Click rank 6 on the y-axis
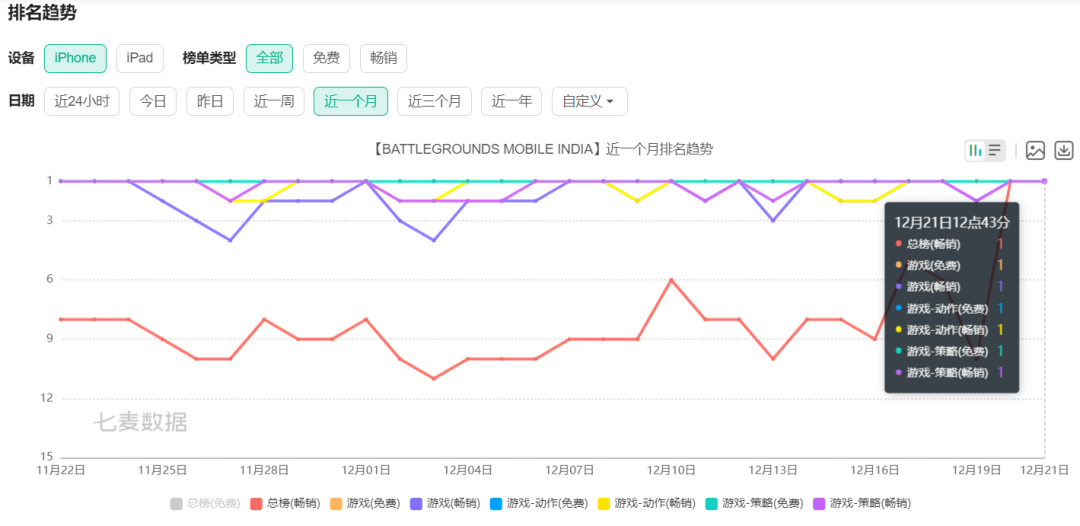 [x=50, y=280]
